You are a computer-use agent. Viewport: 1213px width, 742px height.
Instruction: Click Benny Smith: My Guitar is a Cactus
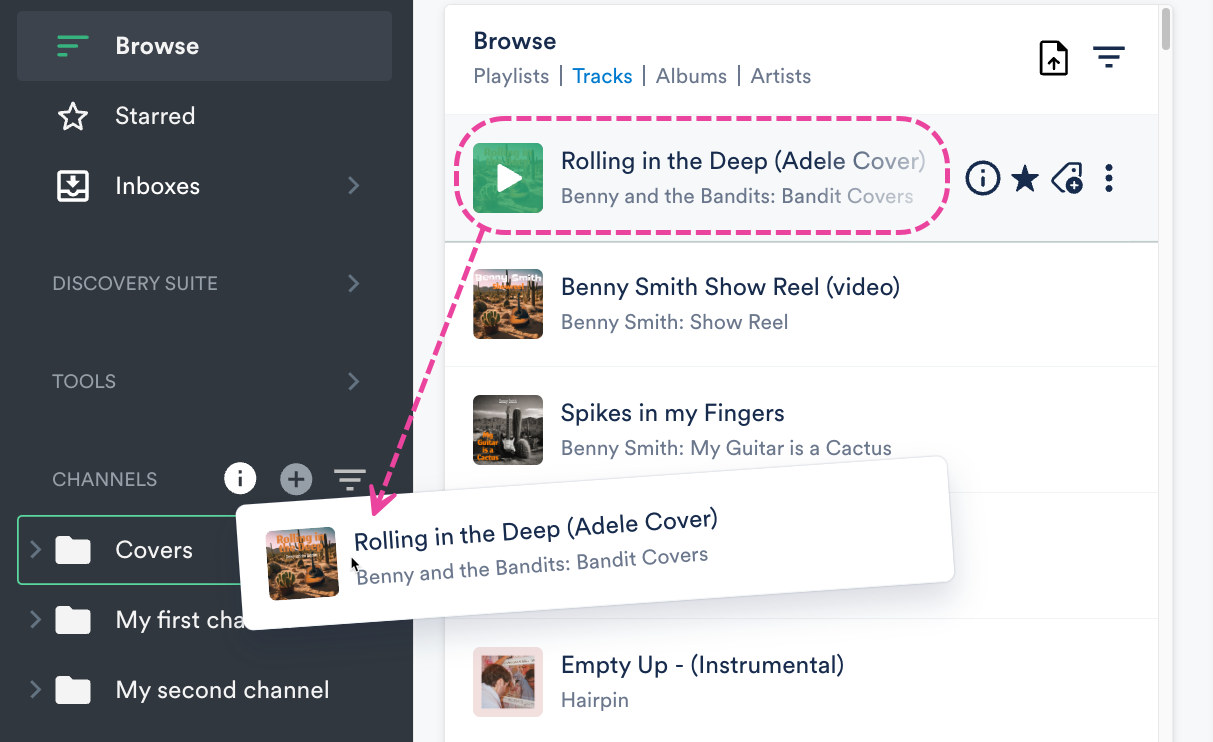pyautogui.click(x=726, y=448)
